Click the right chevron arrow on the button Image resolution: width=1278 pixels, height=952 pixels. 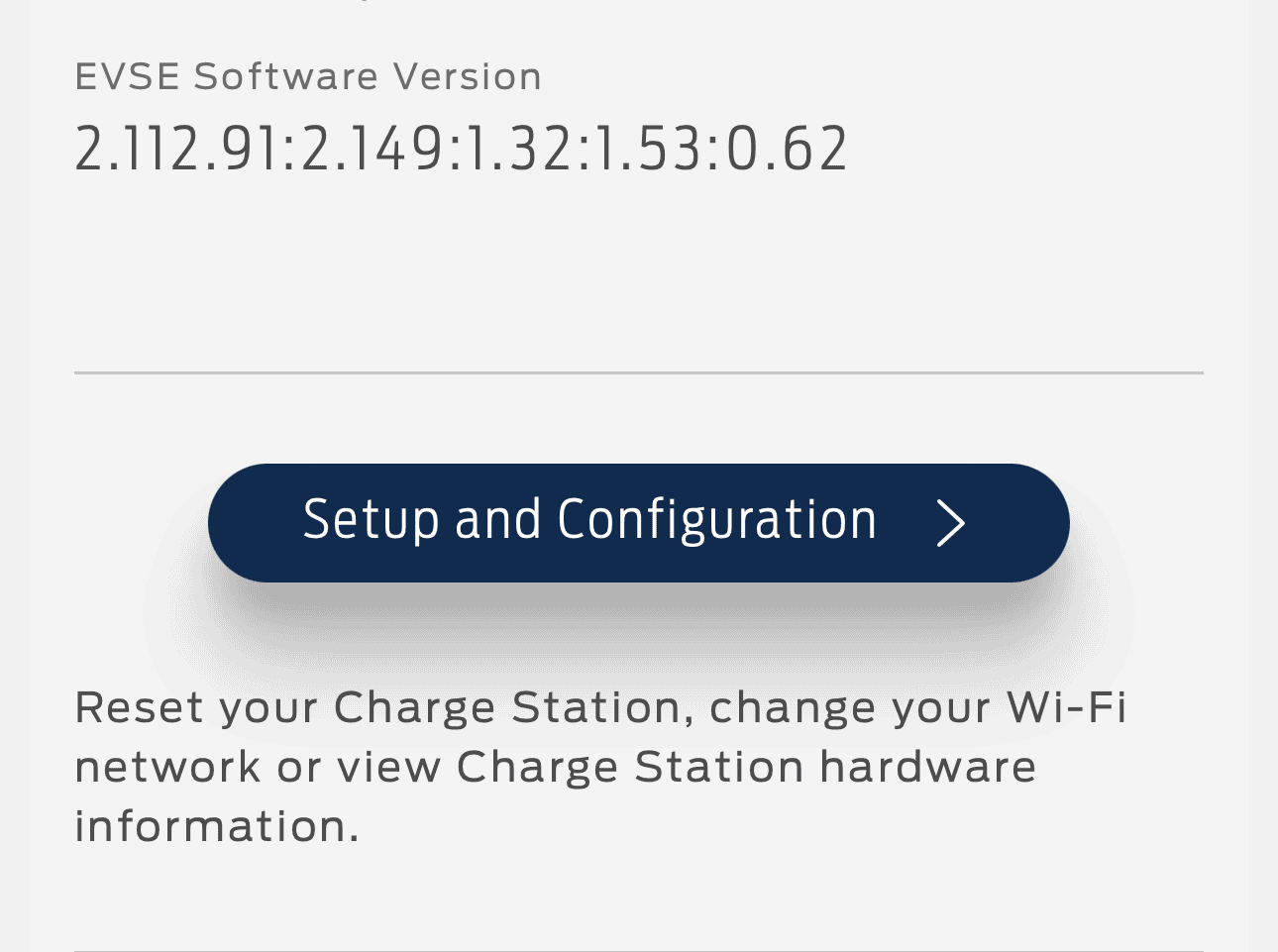point(950,523)
